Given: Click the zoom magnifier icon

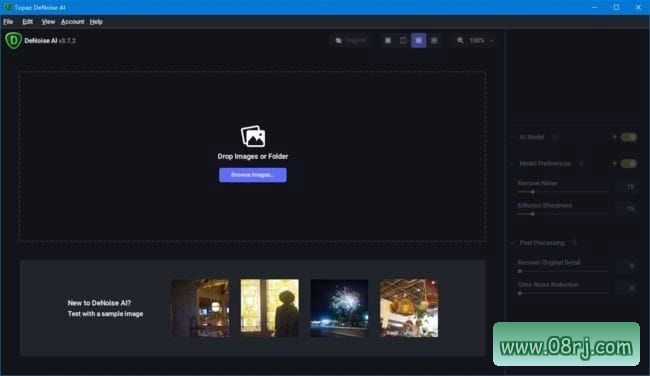Looking at the screenshot, I should (460, 41).
